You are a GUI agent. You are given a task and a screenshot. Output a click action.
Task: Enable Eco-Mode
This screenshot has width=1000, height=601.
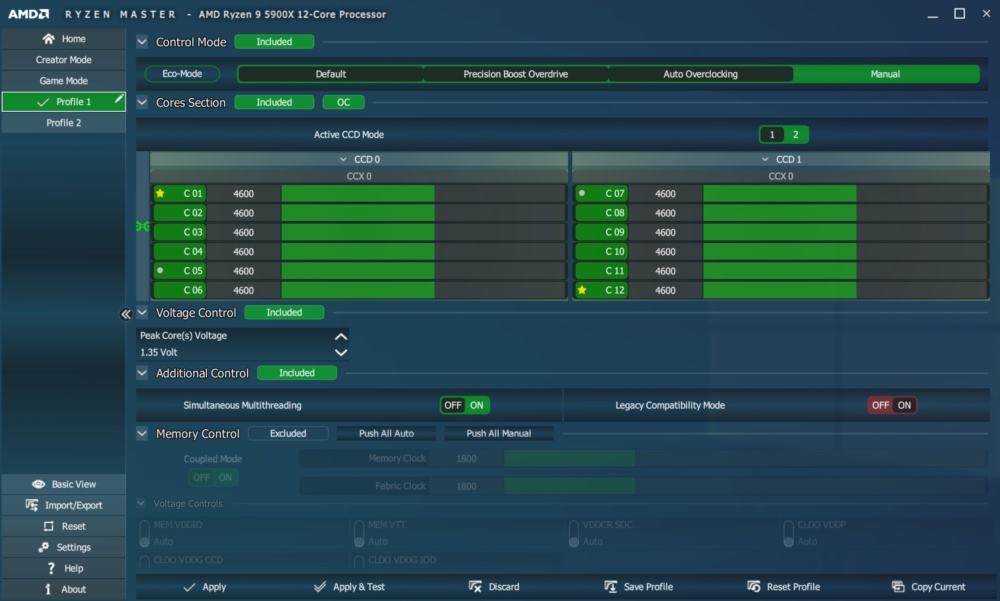pyautogui.click(x=182, y=74)
